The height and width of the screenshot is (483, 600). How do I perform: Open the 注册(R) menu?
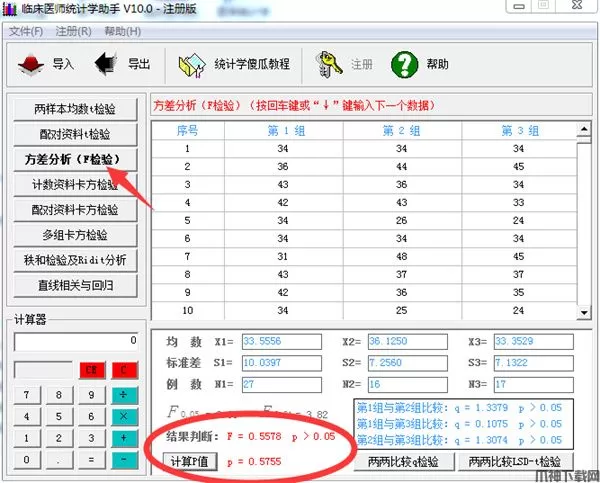73,31
